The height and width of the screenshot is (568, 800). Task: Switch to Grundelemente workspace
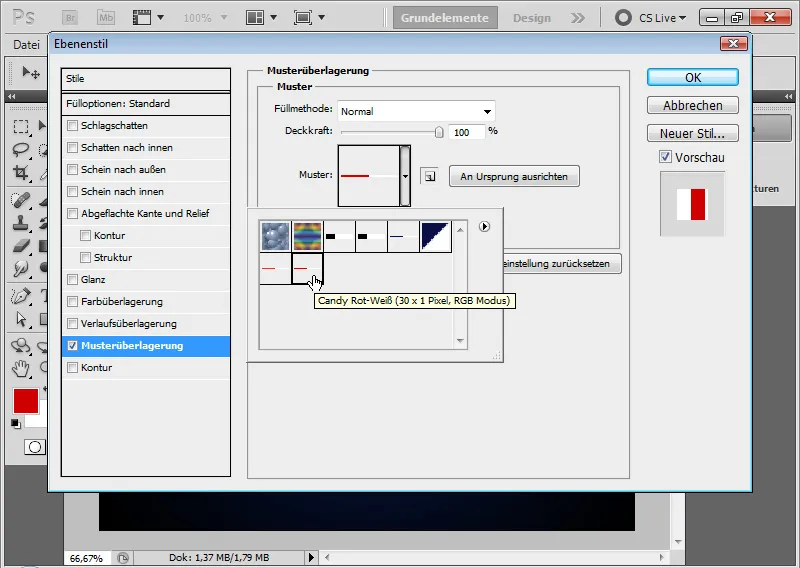(x=445, y=18)
